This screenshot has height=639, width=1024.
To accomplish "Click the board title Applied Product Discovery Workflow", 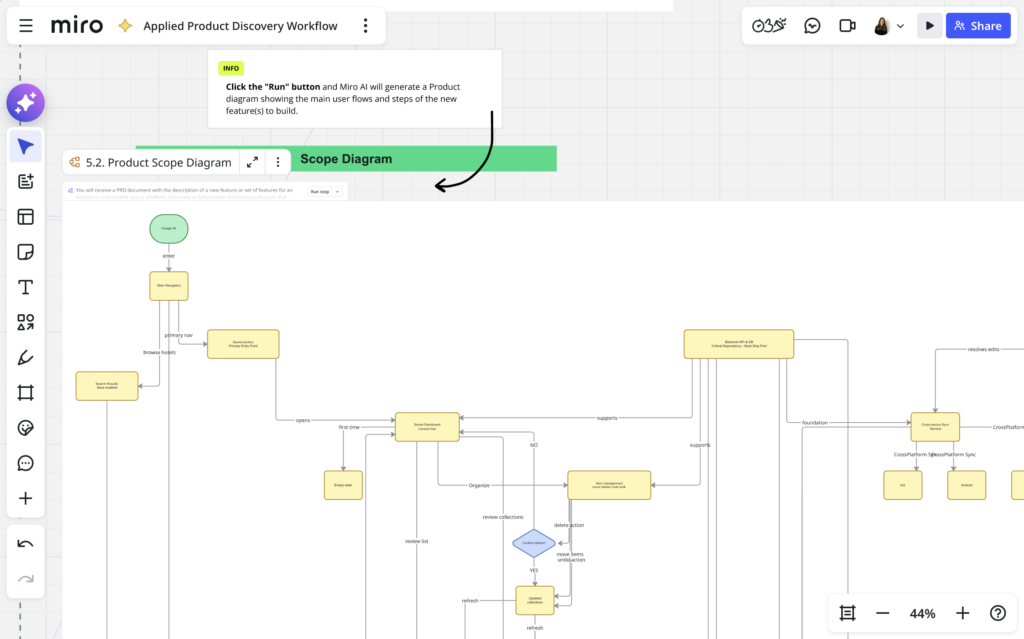I will [240, 26].
